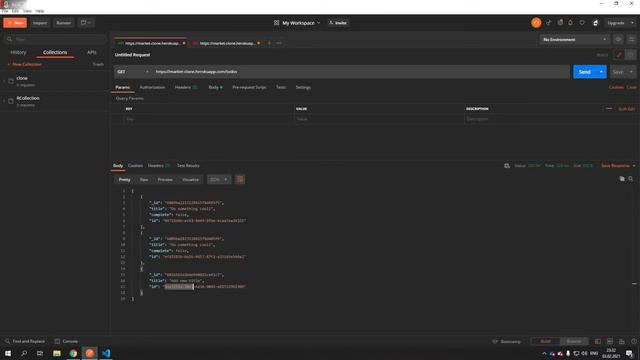Copy the response body with copy icon
Screen dimensions: 640x360
coord(622,179)
